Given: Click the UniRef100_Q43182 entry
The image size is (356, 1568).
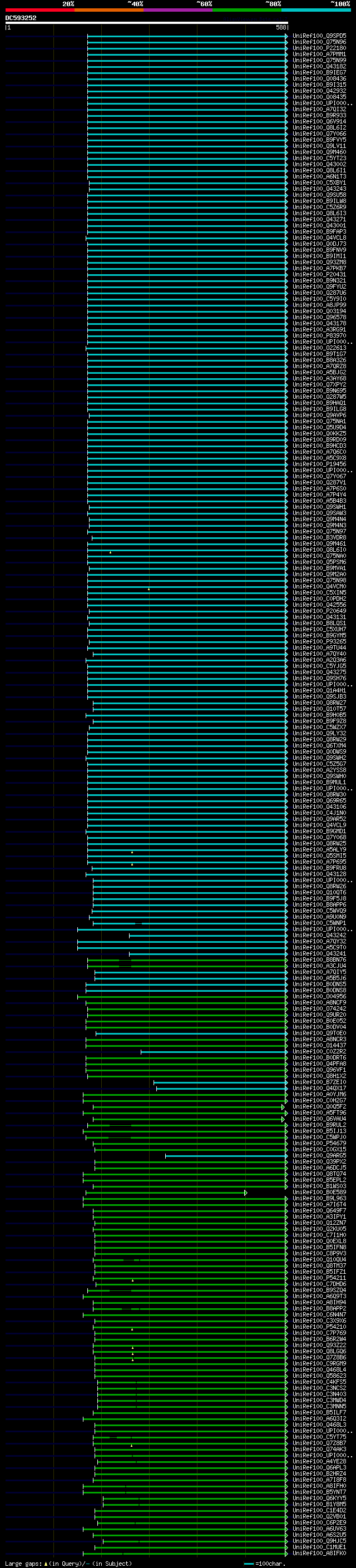Looking at the screenshot, I should 319,66.
